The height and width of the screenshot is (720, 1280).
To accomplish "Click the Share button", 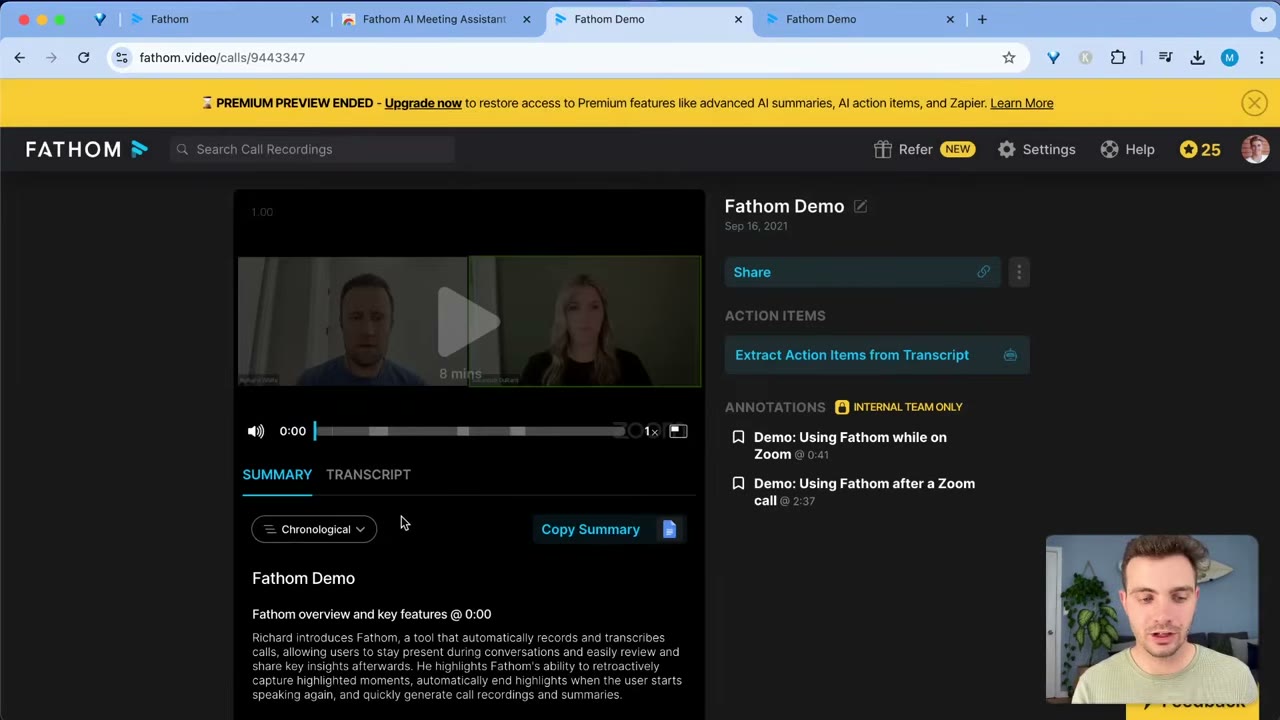I will 863,272.
